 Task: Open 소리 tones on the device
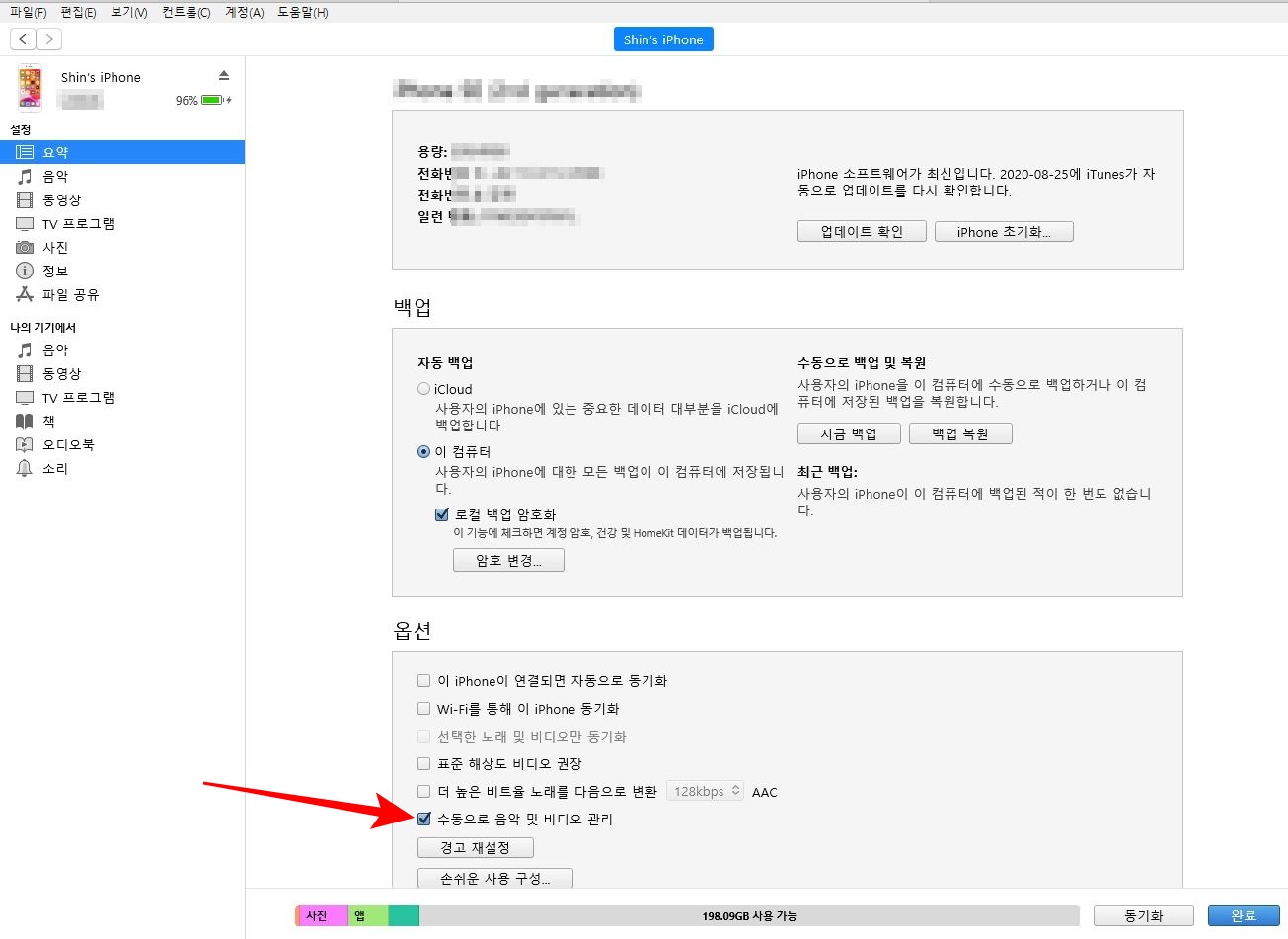point(122,468)
